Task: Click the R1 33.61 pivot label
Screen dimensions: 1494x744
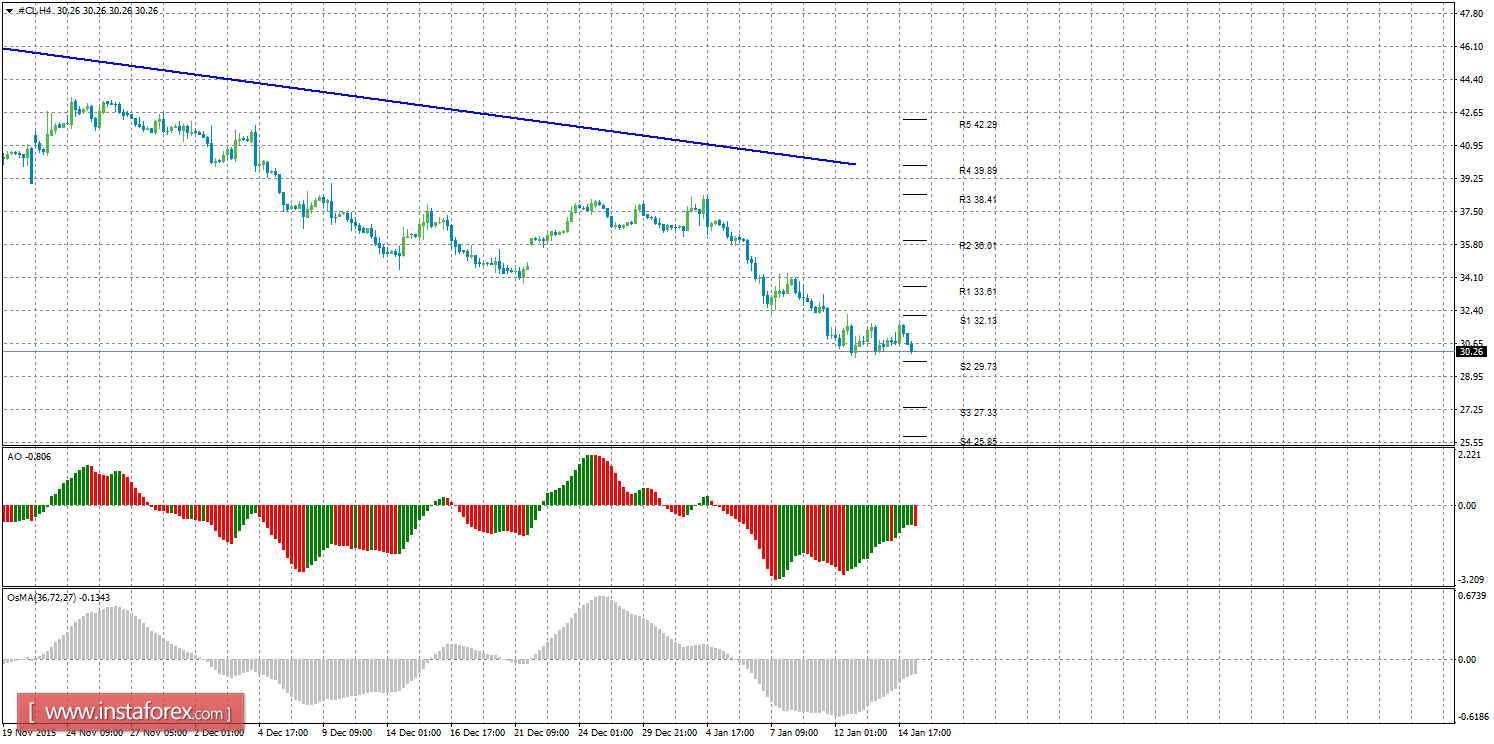Action: (x=978, y=292)
